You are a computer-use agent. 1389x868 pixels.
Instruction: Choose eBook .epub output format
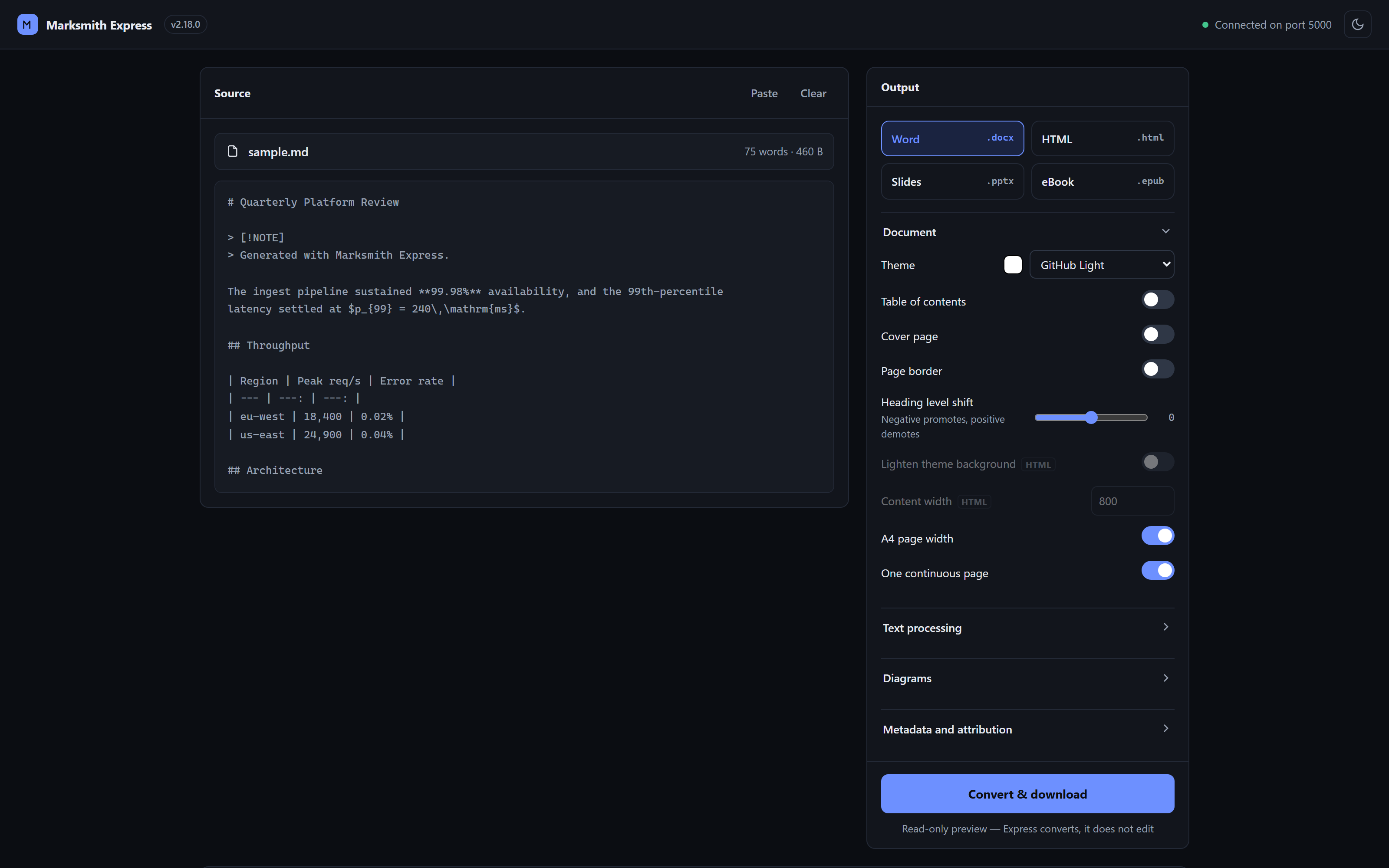1102,181
